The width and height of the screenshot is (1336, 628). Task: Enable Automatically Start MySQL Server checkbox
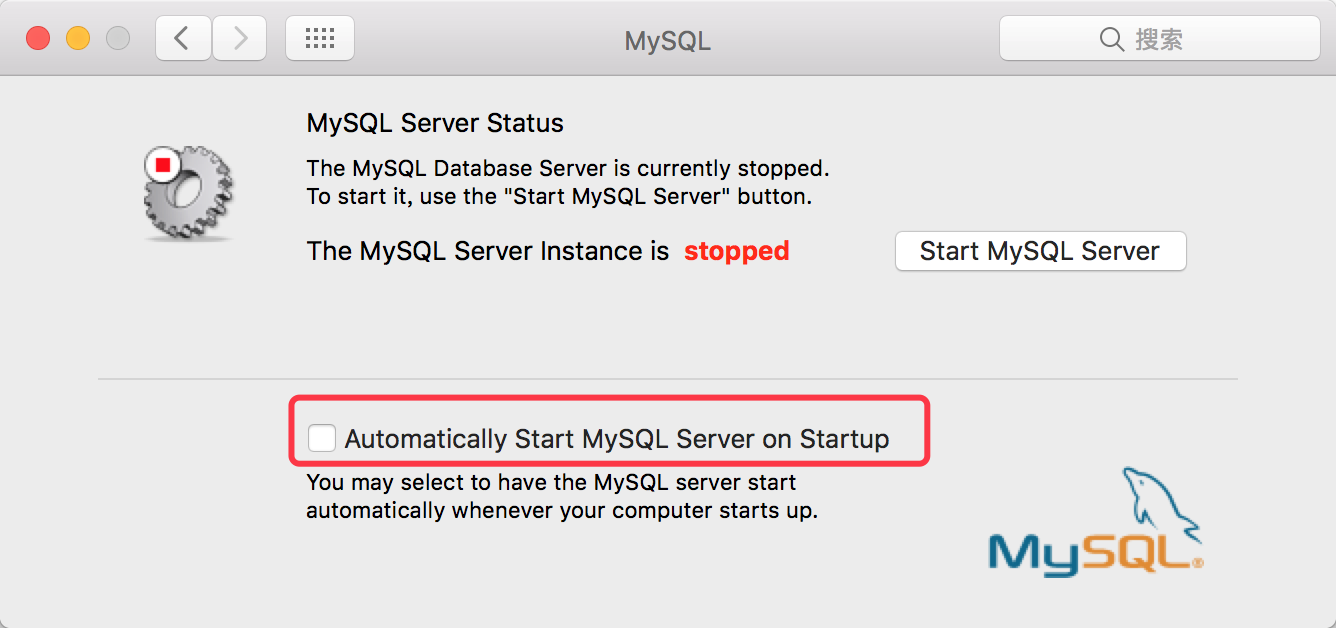(322, 438)
